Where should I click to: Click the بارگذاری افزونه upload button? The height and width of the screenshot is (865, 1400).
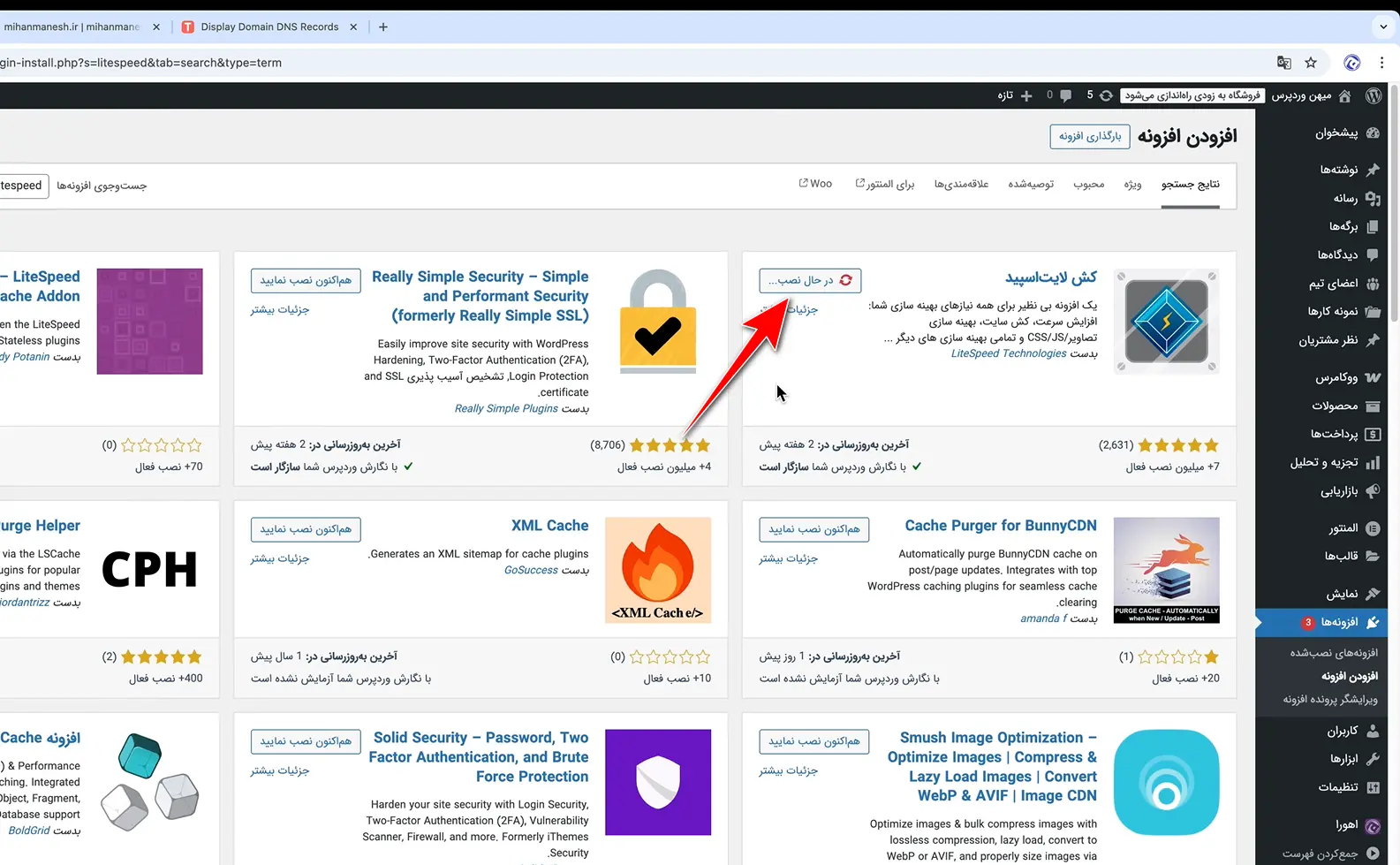(x=1090, y=136)
